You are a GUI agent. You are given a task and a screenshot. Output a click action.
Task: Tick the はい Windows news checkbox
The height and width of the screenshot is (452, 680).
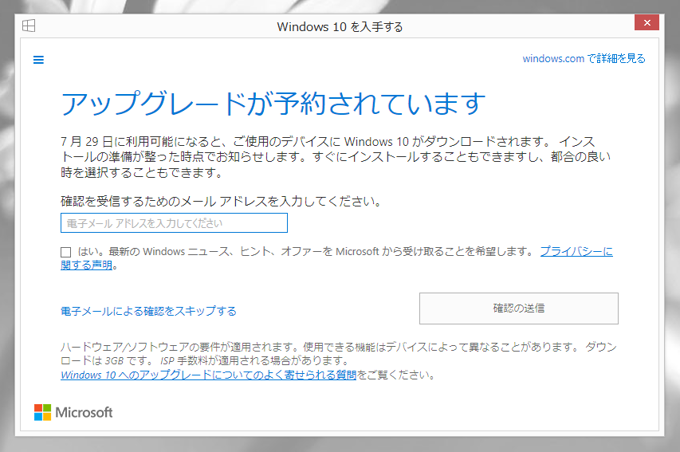tap(66, 252)
